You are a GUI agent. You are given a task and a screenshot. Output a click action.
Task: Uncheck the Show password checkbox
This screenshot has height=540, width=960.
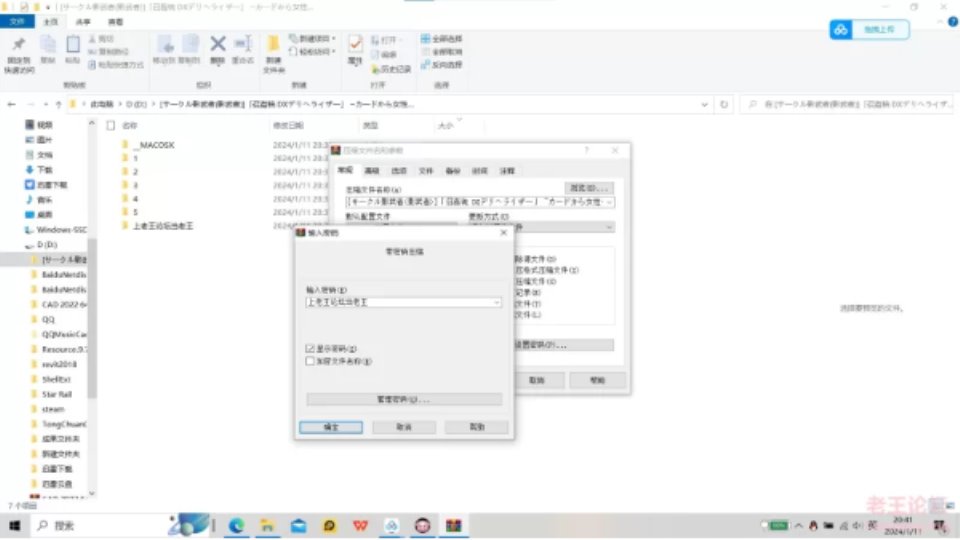310,348
